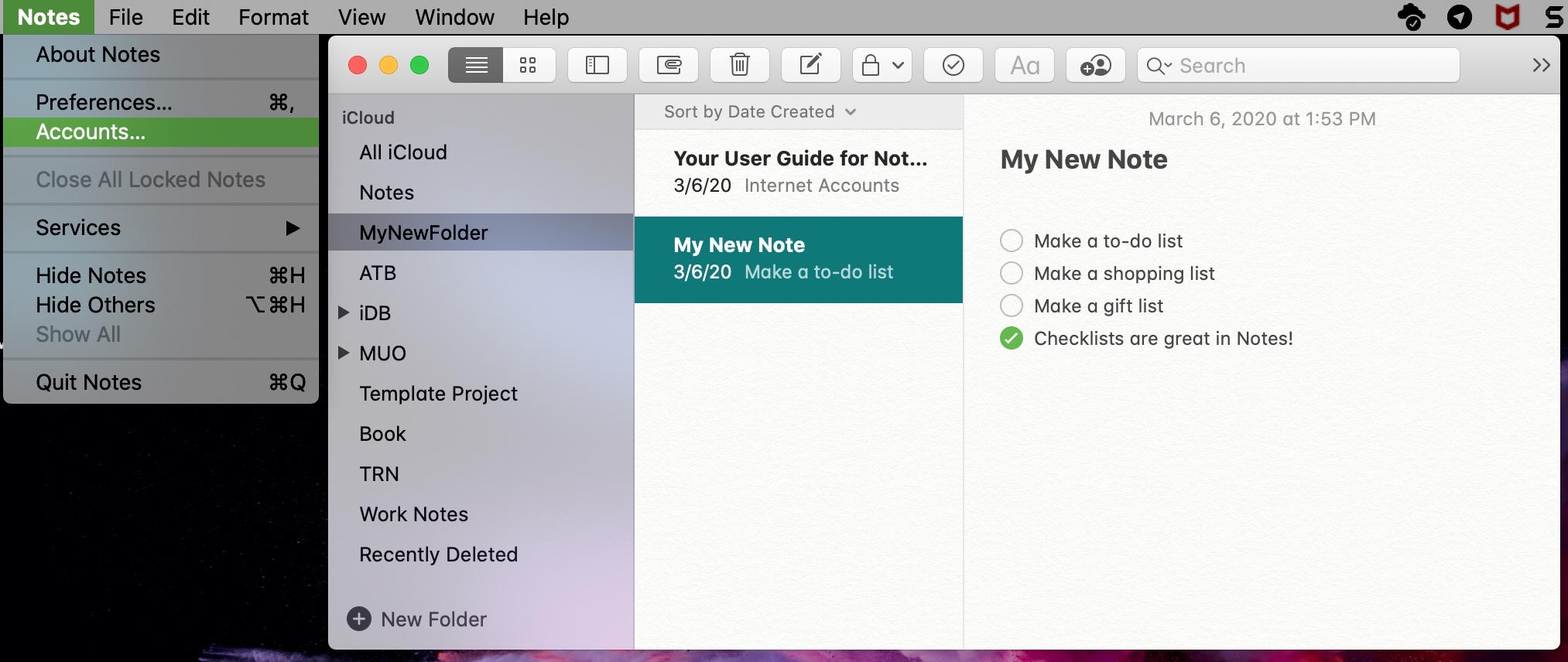
Task: Open the Edit menu
Action: tap(190, 17)
